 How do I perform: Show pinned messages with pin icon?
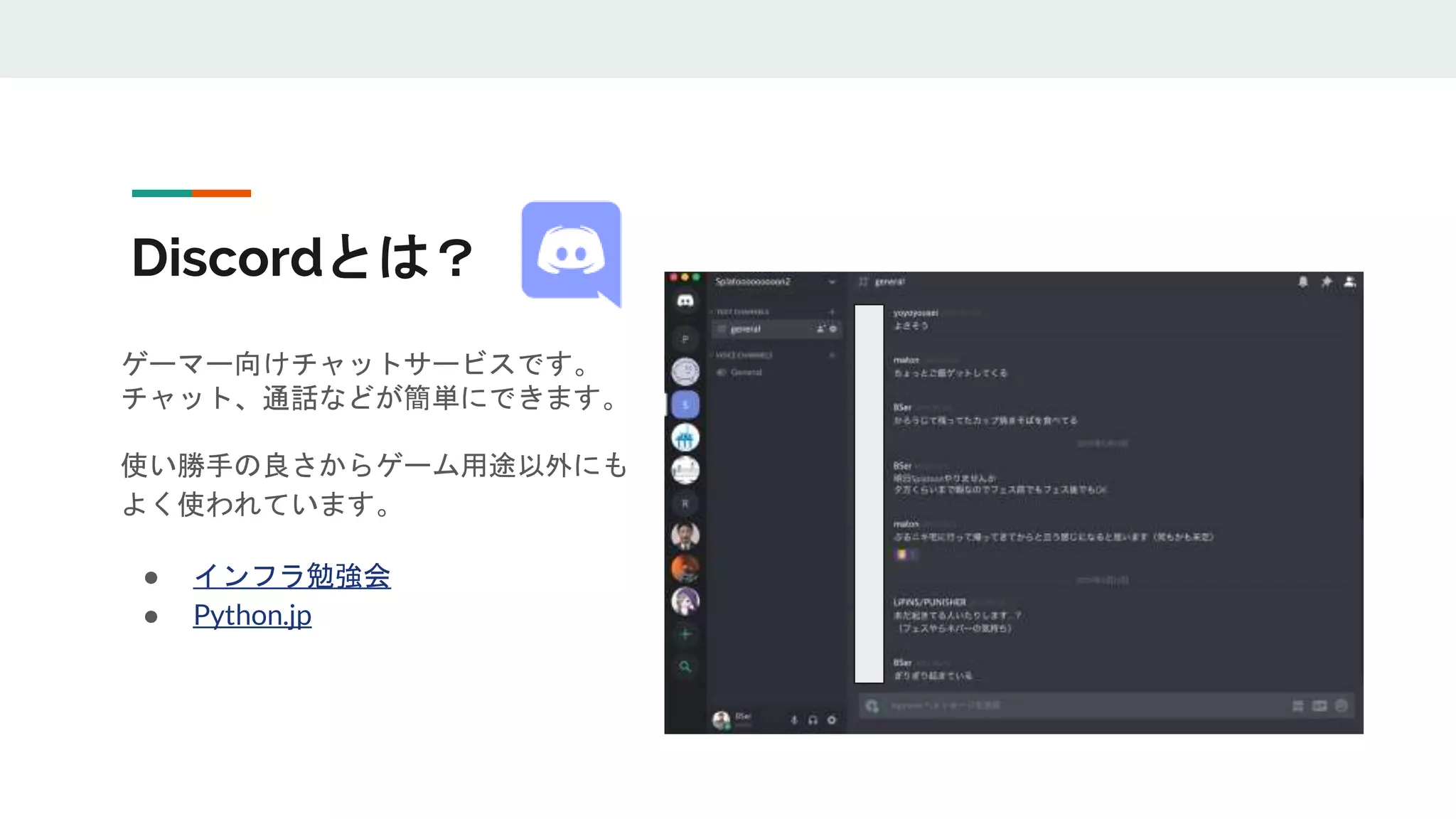[1326, 282]
